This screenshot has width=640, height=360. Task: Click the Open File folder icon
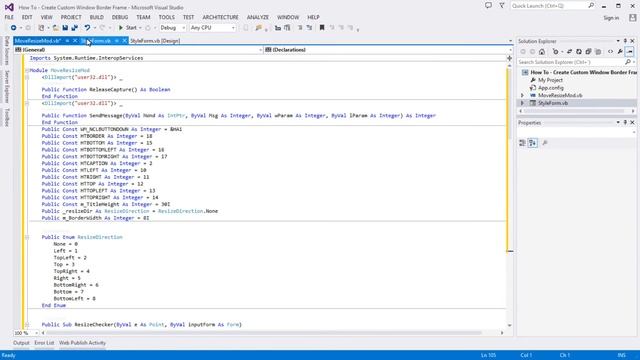tap(56, 28)
